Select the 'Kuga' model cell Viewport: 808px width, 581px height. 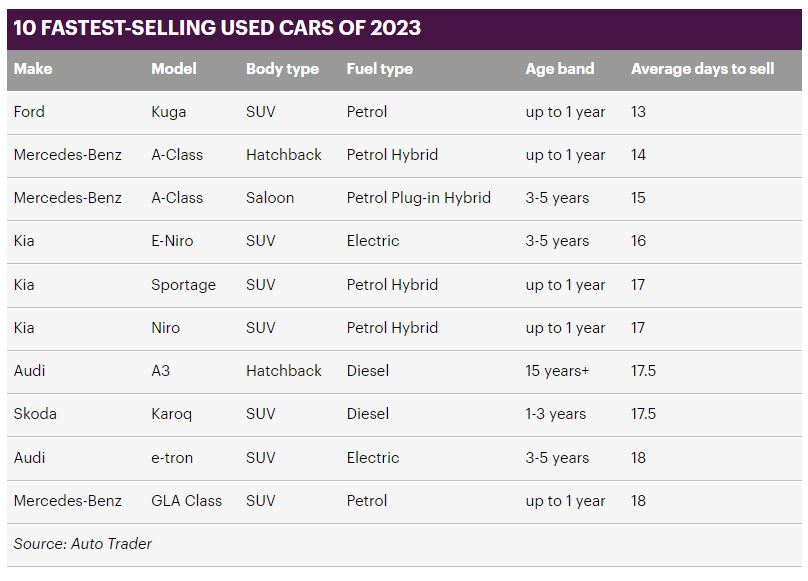[168, 112]
